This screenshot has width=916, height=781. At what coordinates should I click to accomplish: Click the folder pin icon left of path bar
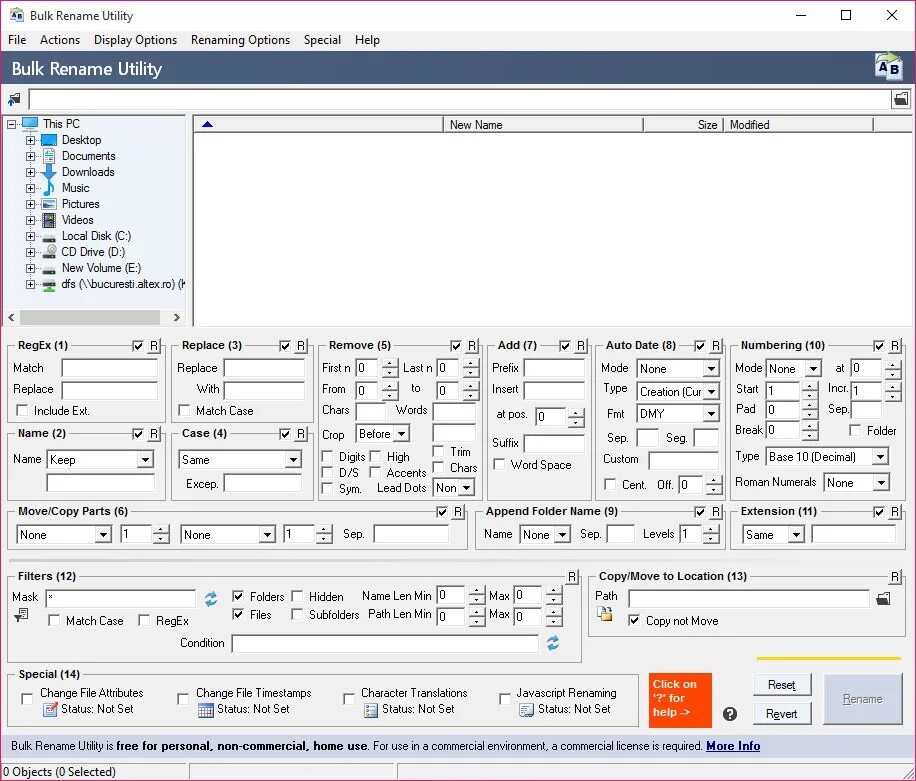tap(14, 99)
